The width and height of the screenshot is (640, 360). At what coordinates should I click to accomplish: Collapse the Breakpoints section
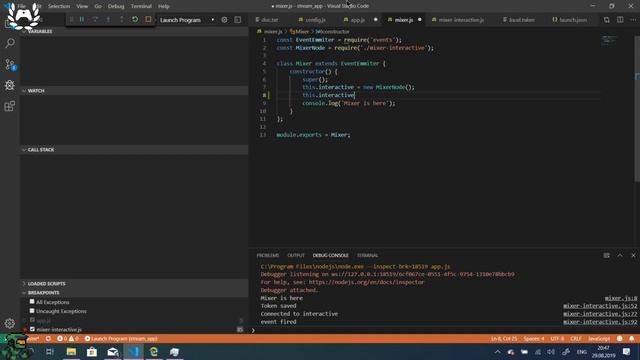[134, 293]
